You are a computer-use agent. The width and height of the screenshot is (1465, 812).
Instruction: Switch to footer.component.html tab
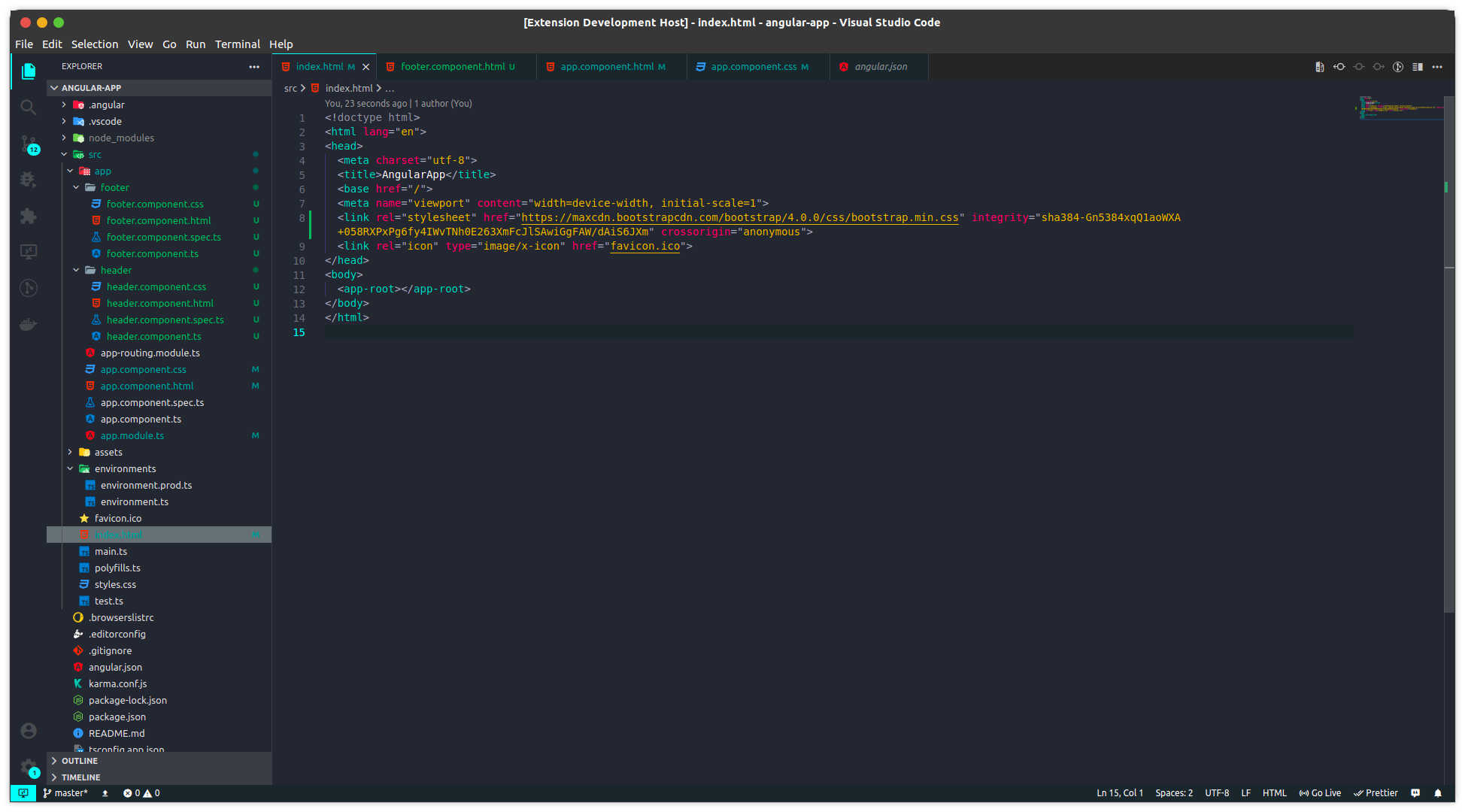[x=457, y=67]
